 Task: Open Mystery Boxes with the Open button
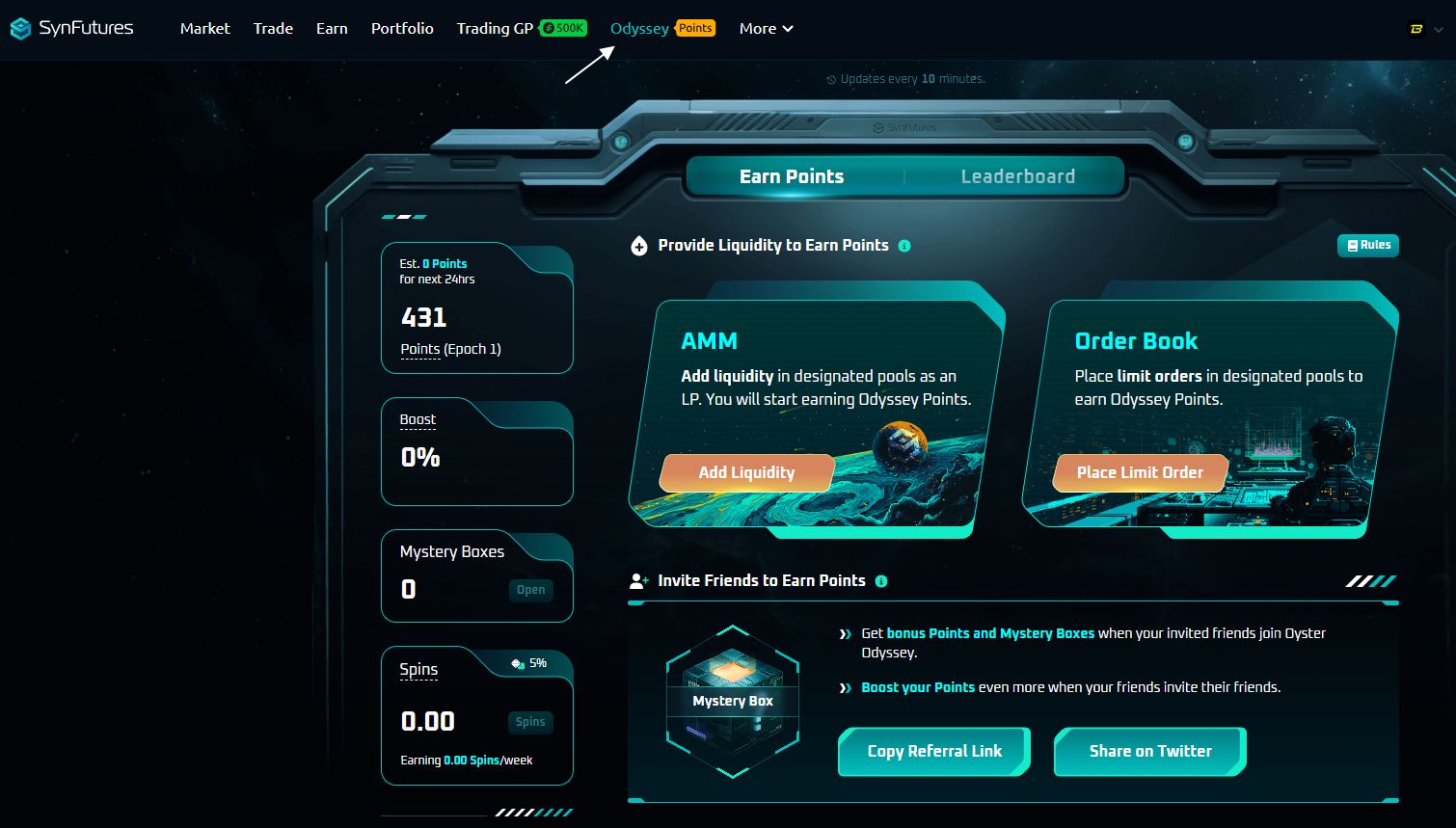pos(530,590)
